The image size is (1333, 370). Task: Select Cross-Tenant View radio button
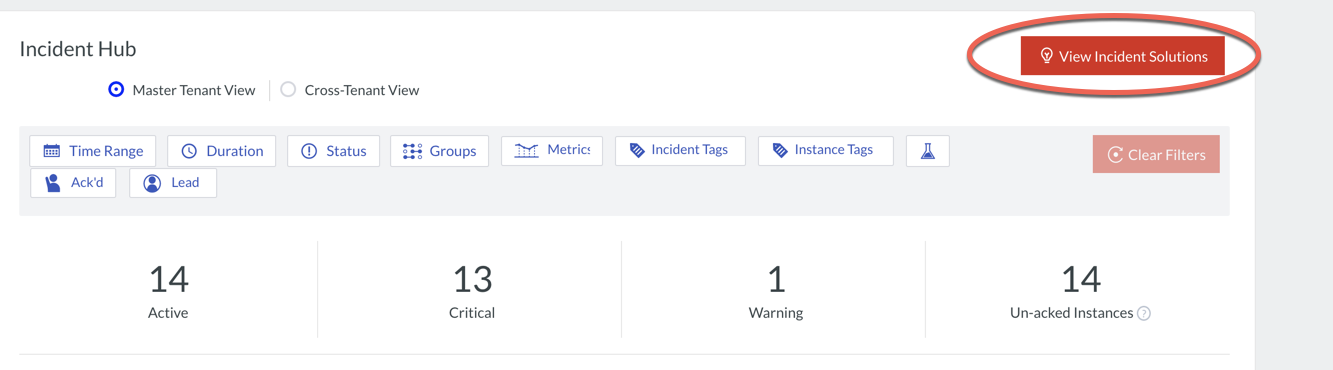[288, 90]
